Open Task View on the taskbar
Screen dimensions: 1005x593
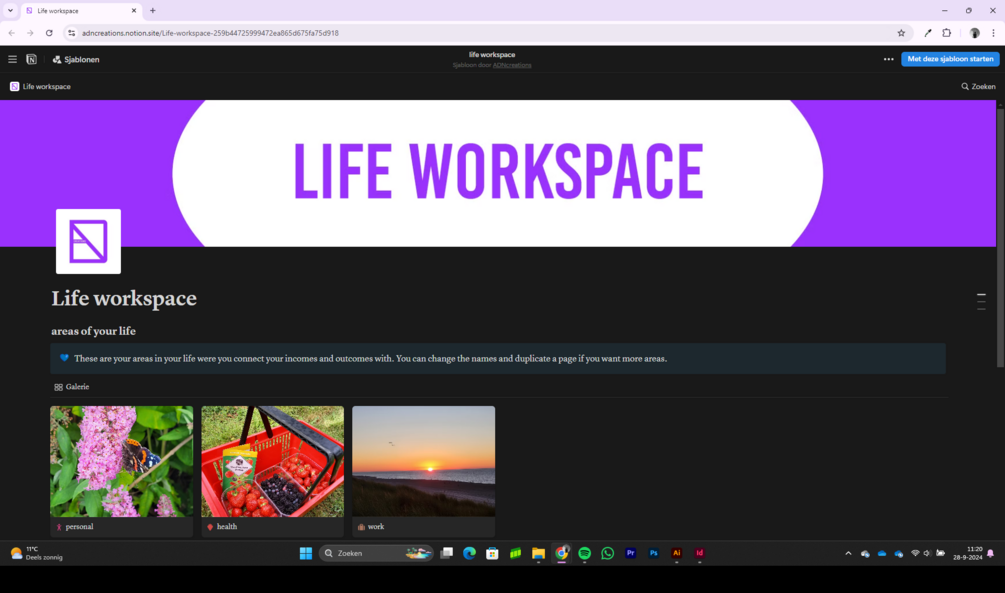(x=447, y=553)
